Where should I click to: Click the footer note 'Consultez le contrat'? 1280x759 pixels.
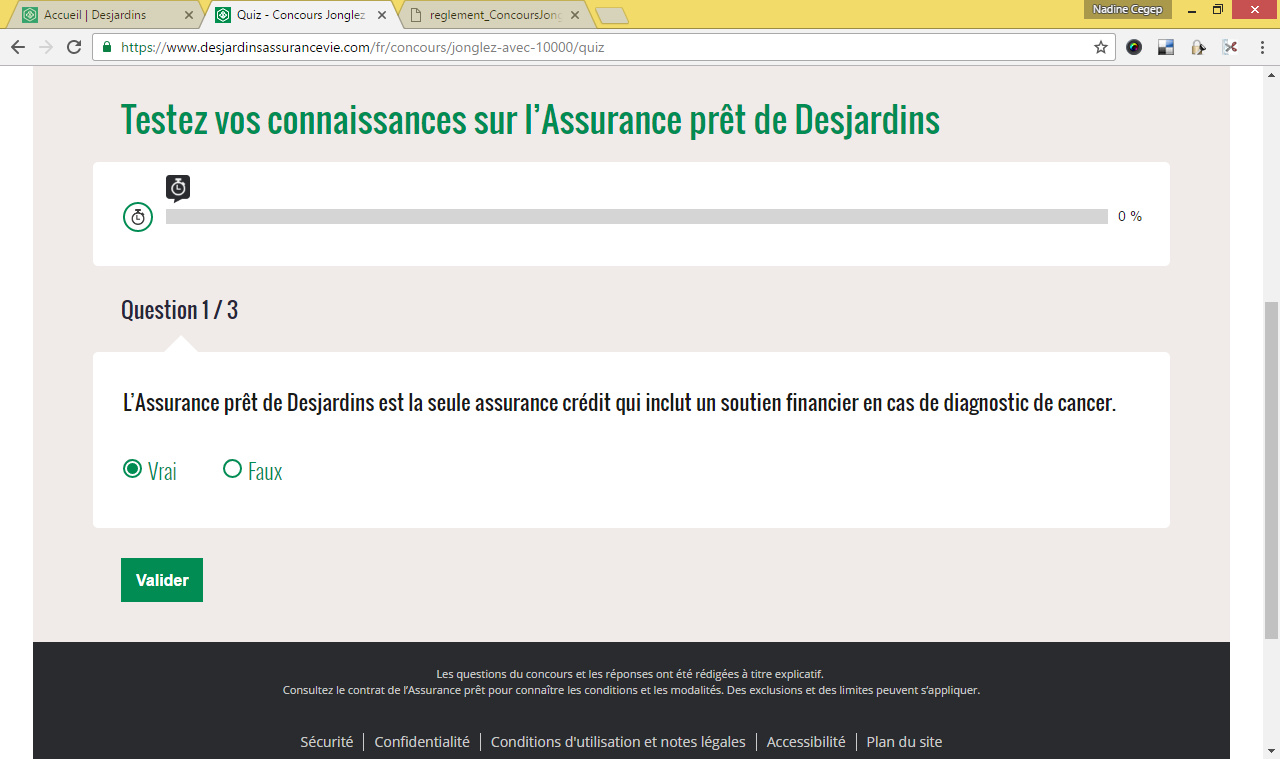click(x=631, y=690)
